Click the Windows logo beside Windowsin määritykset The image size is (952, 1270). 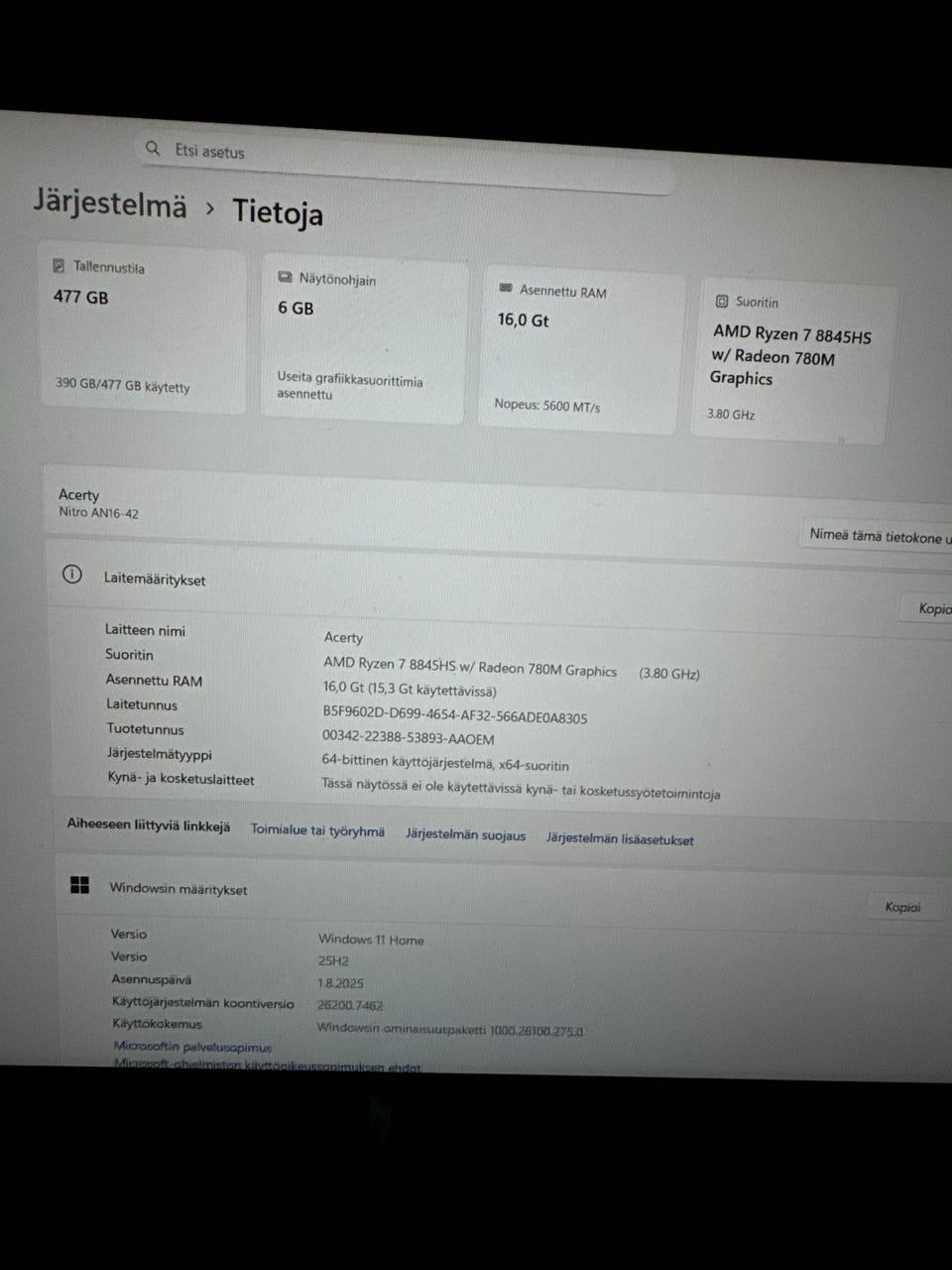click(x=80, y=884)
